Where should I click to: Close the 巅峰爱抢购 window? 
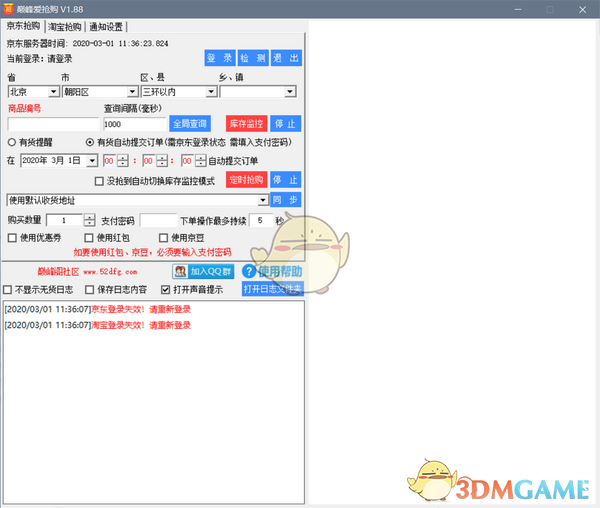[x=582, y=9]
